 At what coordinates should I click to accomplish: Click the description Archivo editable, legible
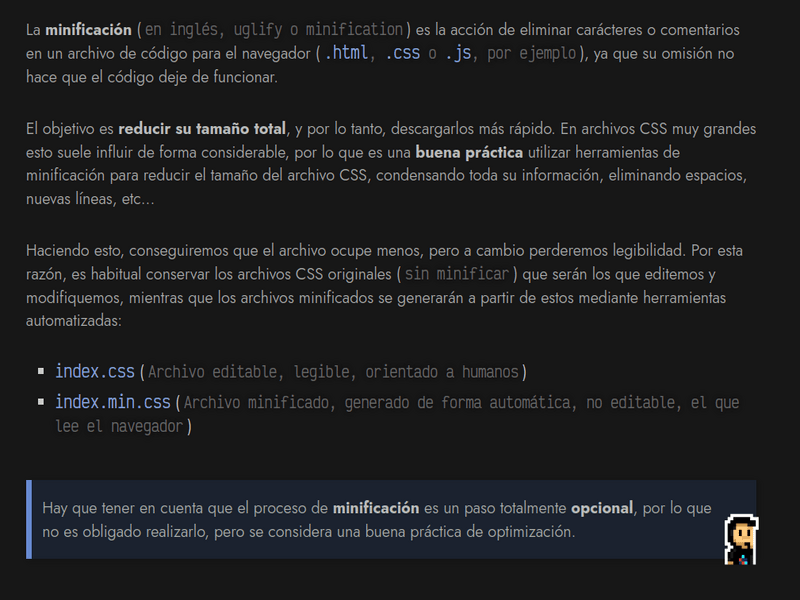pyautogui.click(x=249, y=372)
